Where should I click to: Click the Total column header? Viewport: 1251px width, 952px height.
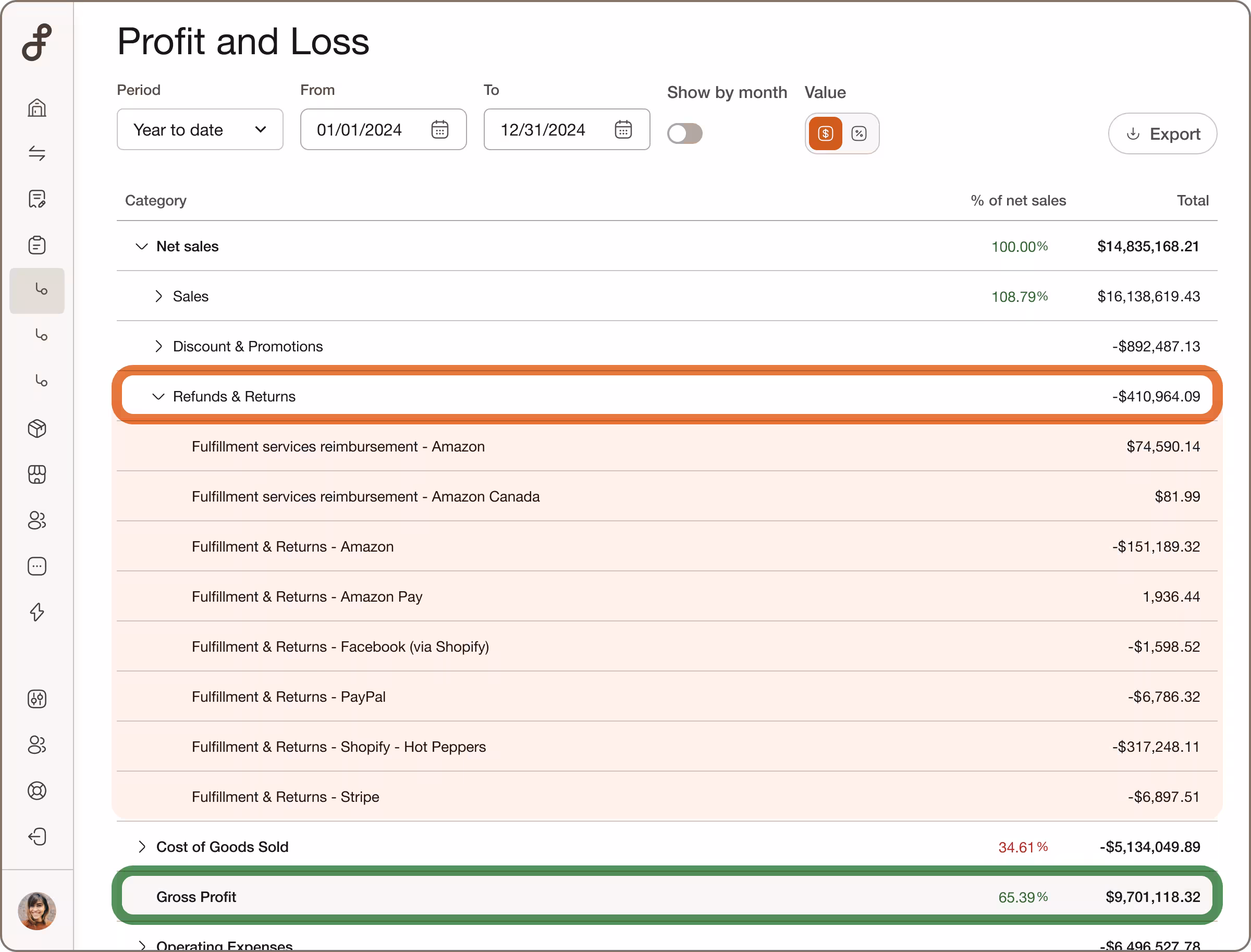pos(1193,201)
